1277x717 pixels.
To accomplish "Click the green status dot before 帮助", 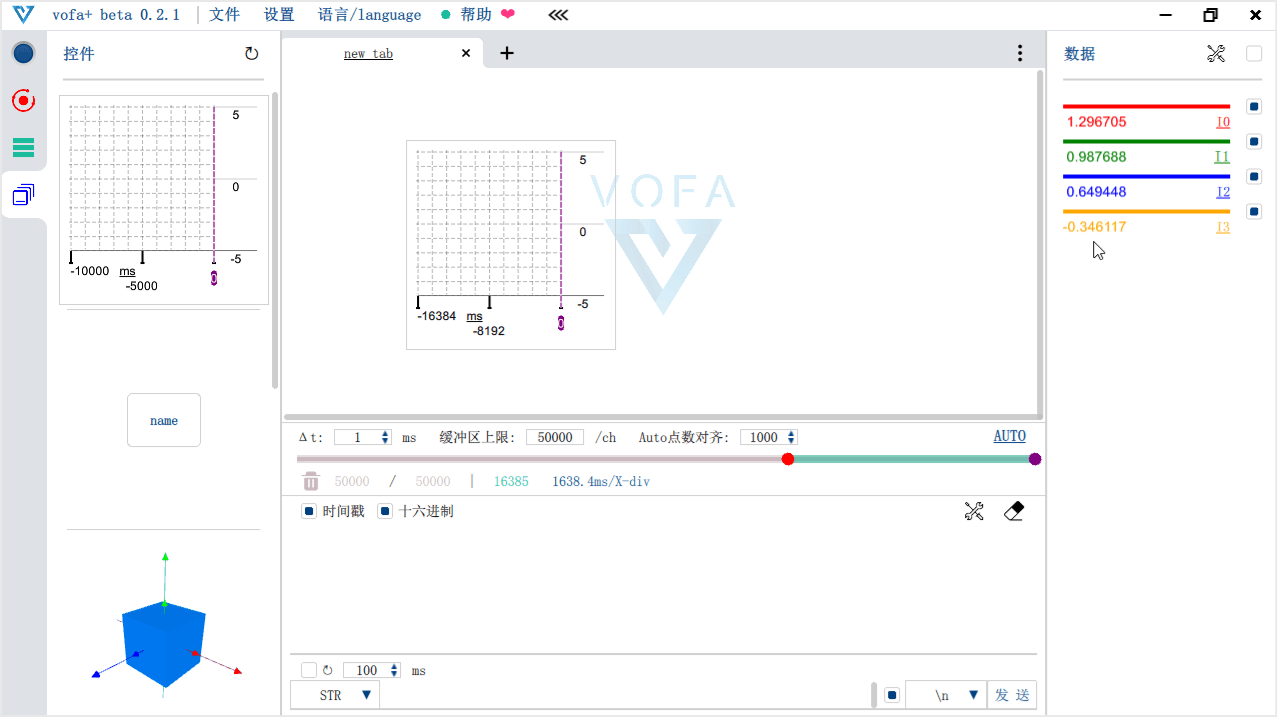I will (445, 15).
